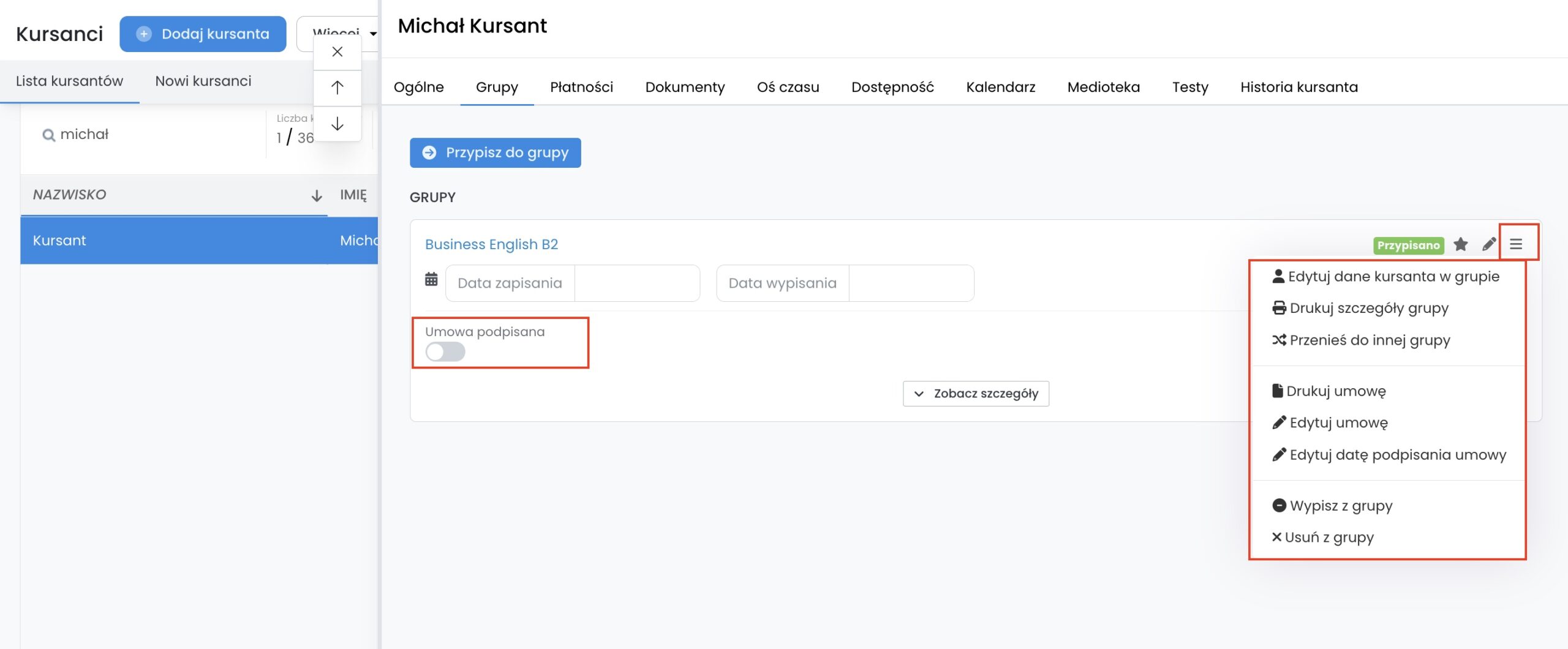1568x649 pixels.
Task: Sort by NAZWISKO column arrow
Action: 316,195
